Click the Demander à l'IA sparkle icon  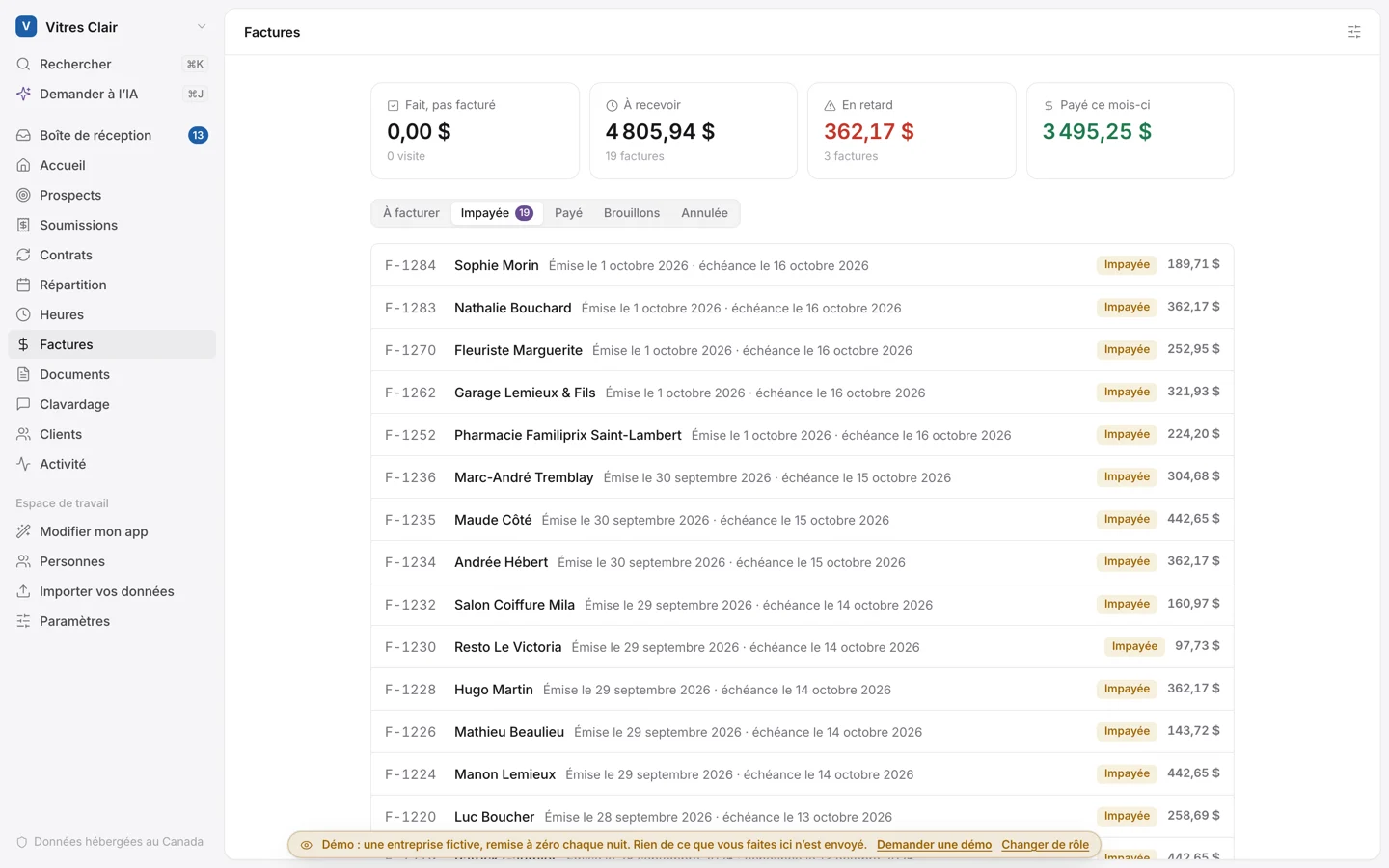[x=23, y=94]
